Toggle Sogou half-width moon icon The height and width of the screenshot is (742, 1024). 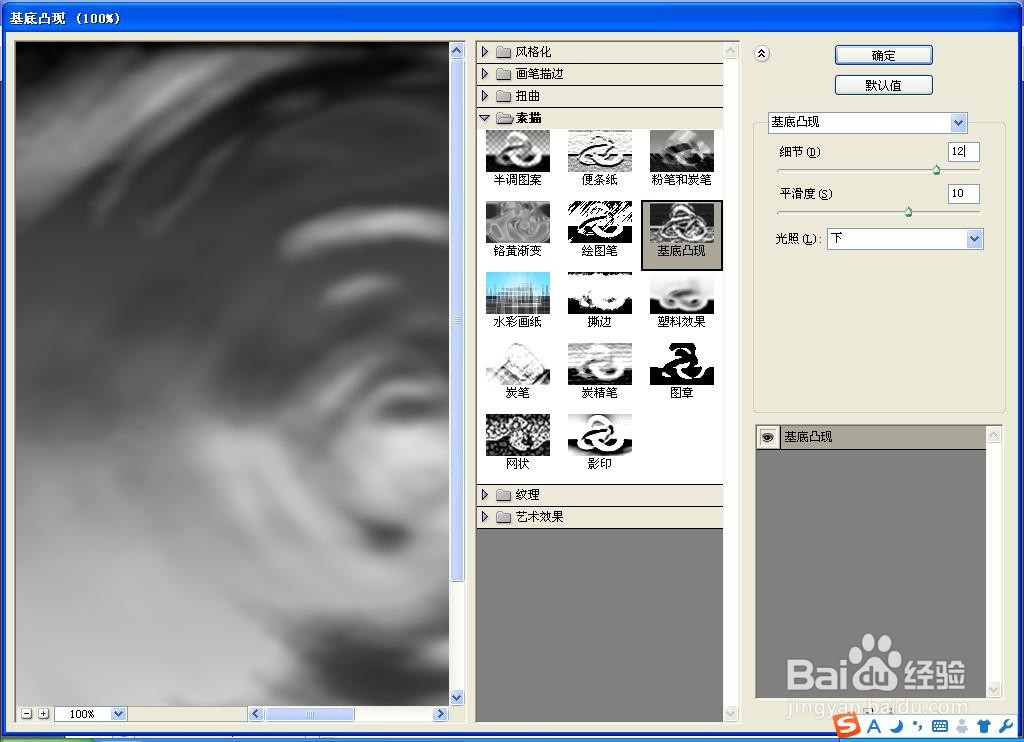tap(898, 726)
